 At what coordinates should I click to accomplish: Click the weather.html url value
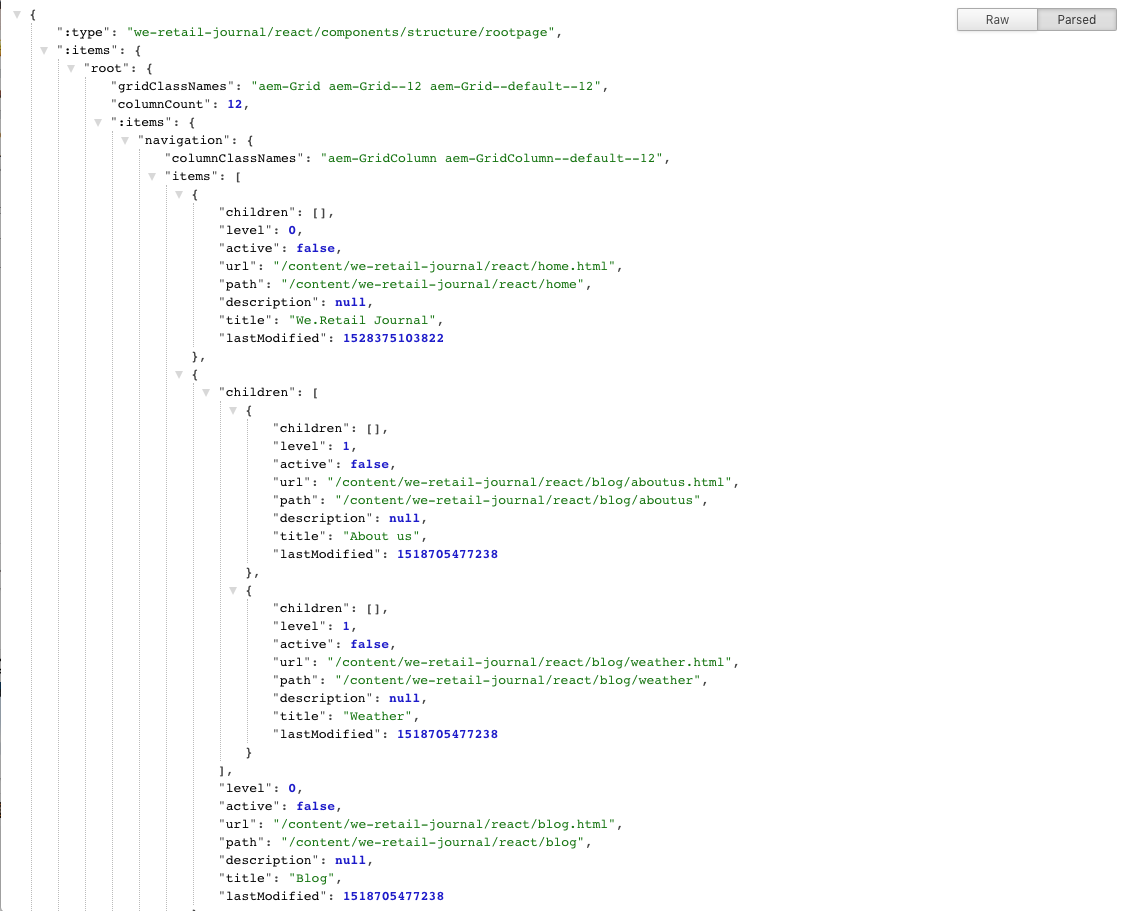point(529,662)
